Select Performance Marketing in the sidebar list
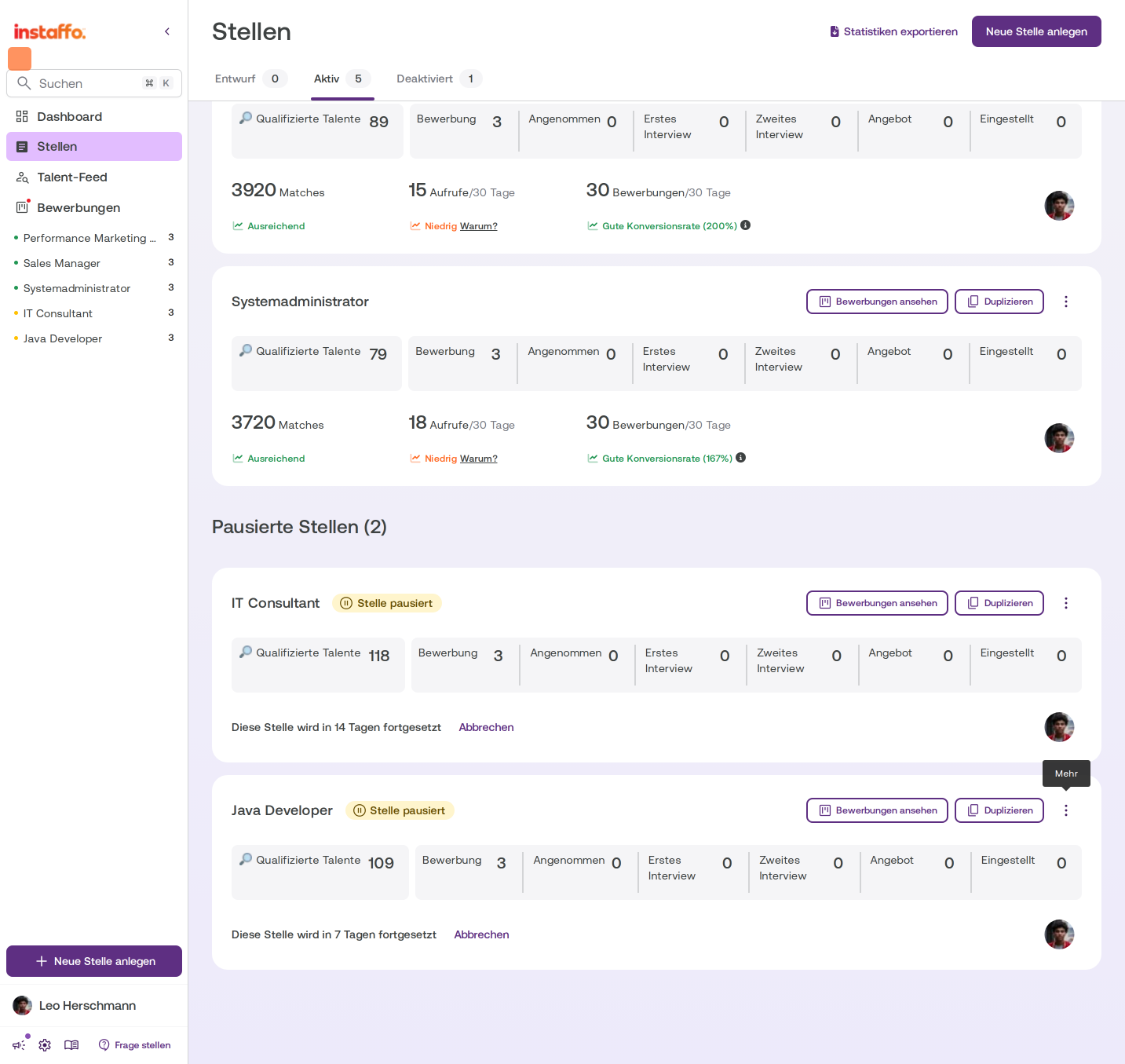 click(x=94, y=238)
